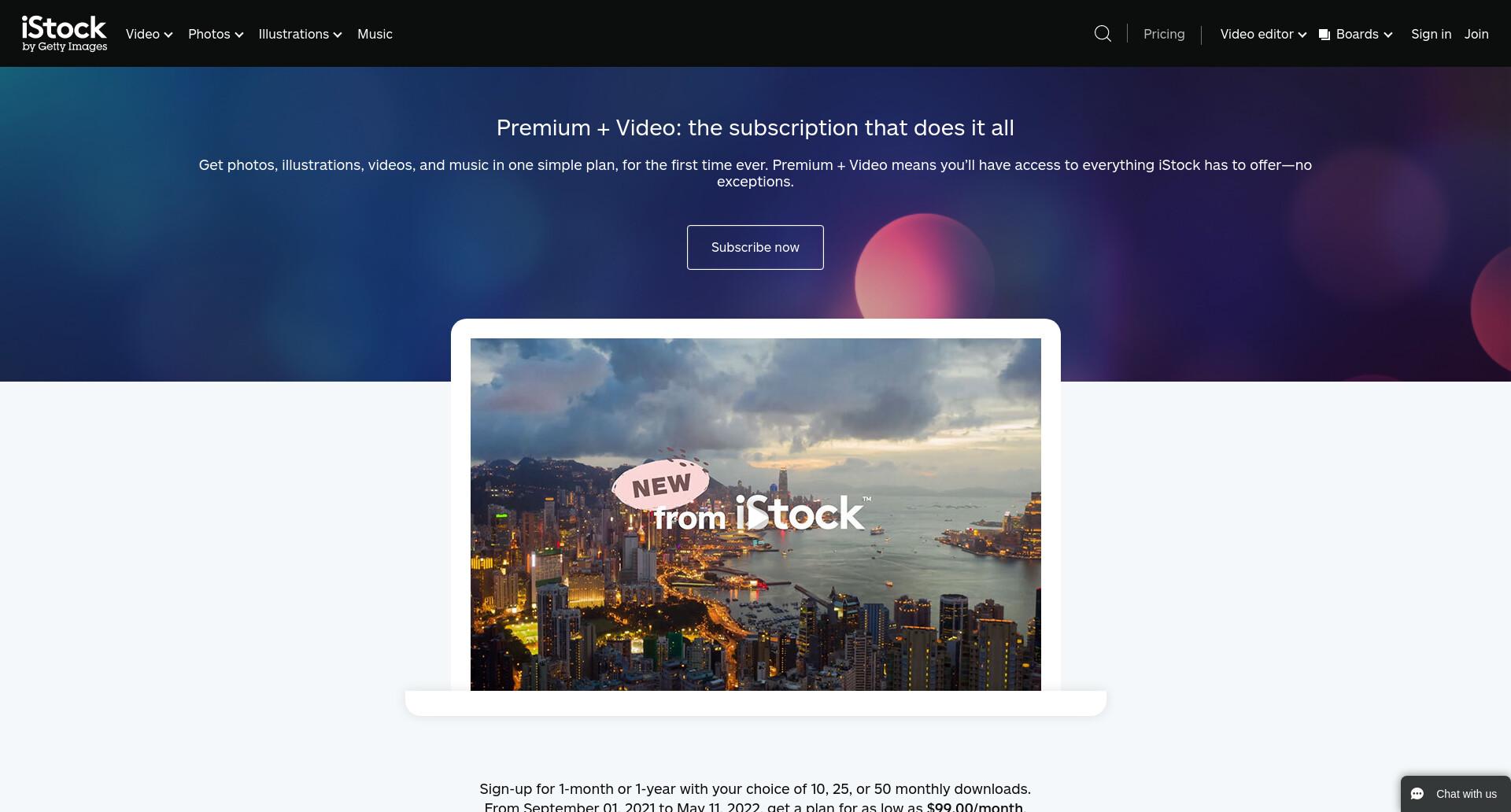Screen dimensions: 1511x812
Task: Click the Boards stacked-squares icon
Action: (1324, 35)
